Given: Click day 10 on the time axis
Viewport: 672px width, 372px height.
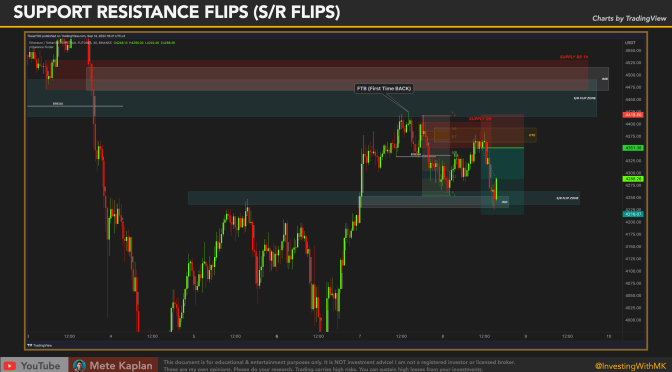Looking at the screenshot, I should [608, 336].
